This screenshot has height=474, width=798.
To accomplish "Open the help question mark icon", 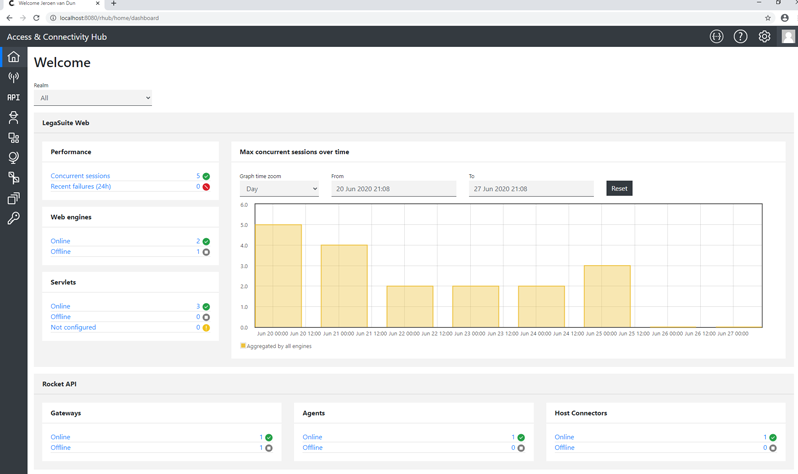I will pyautogui.click(x=740, y=37).
